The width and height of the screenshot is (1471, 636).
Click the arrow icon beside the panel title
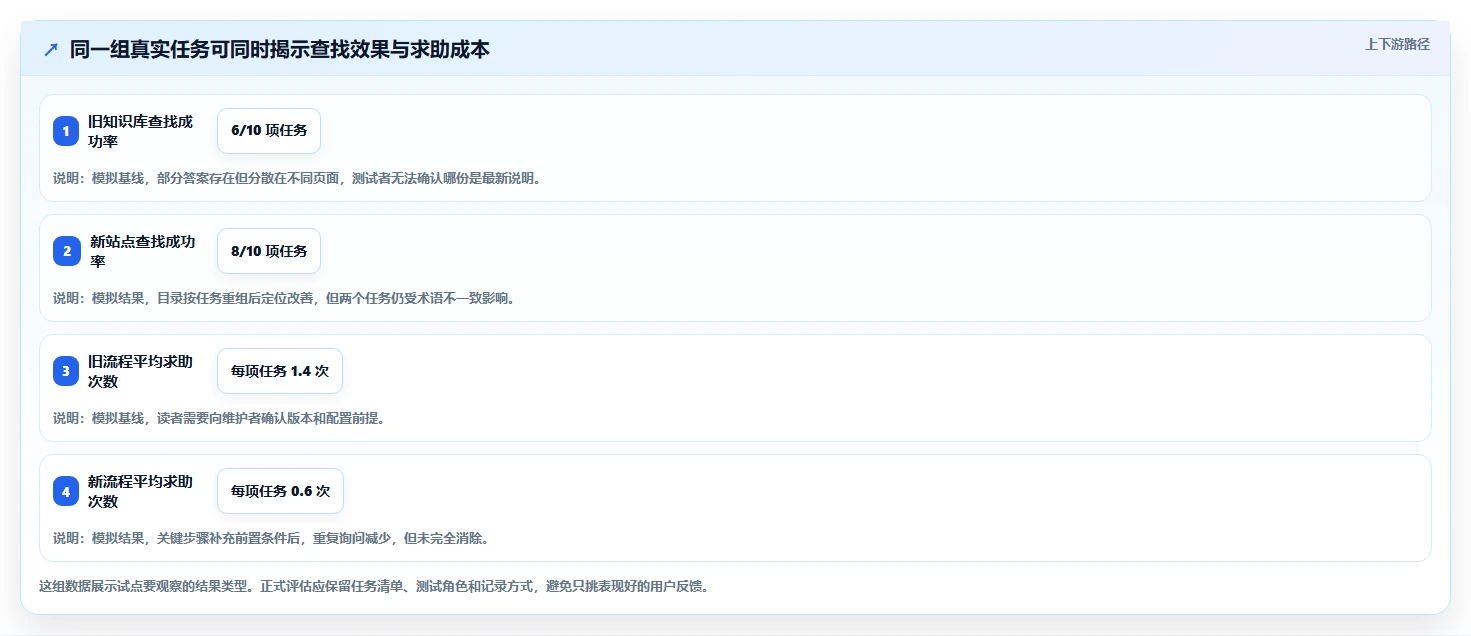tap(51, 49)
